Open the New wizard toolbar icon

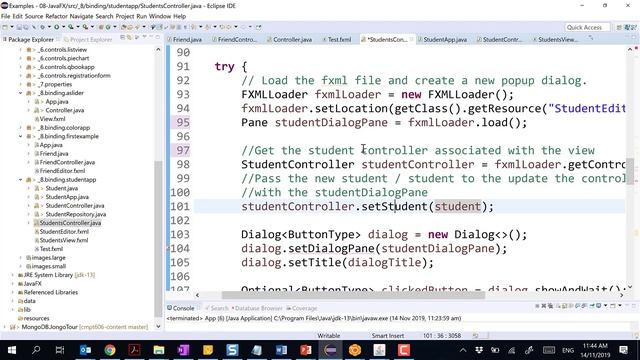pos(5,27)
